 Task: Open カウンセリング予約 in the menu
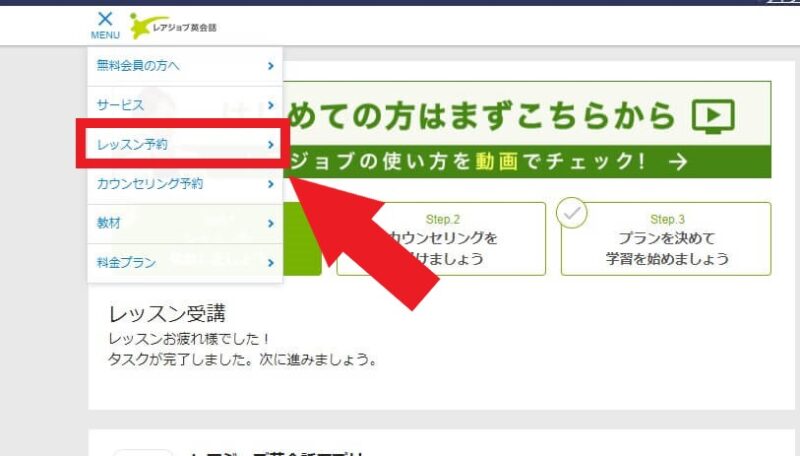pos(150,184)
